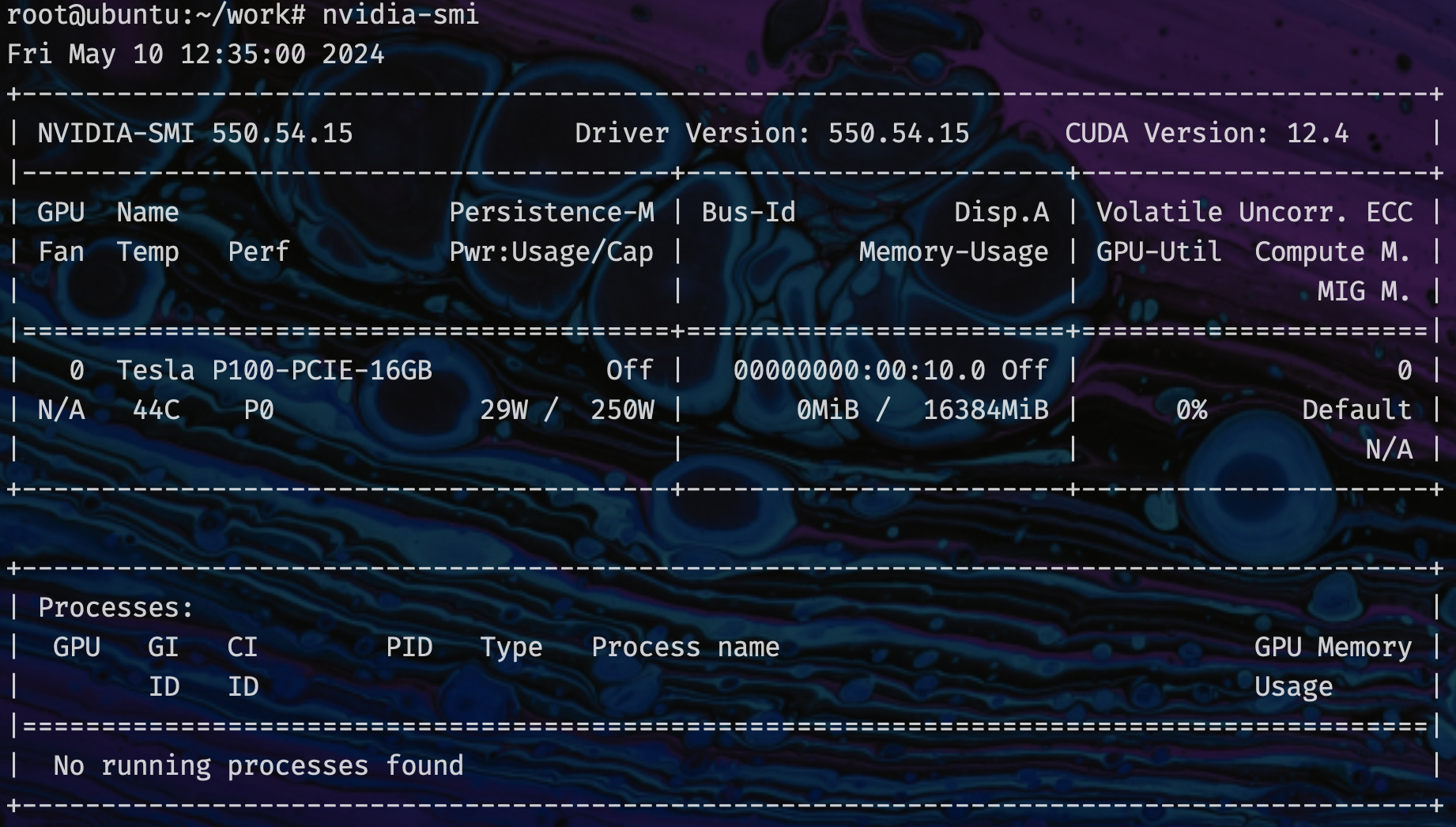This screenshot has height=827, width=1456.
Task: Click the Processes: section label
Action: (115, 607)
